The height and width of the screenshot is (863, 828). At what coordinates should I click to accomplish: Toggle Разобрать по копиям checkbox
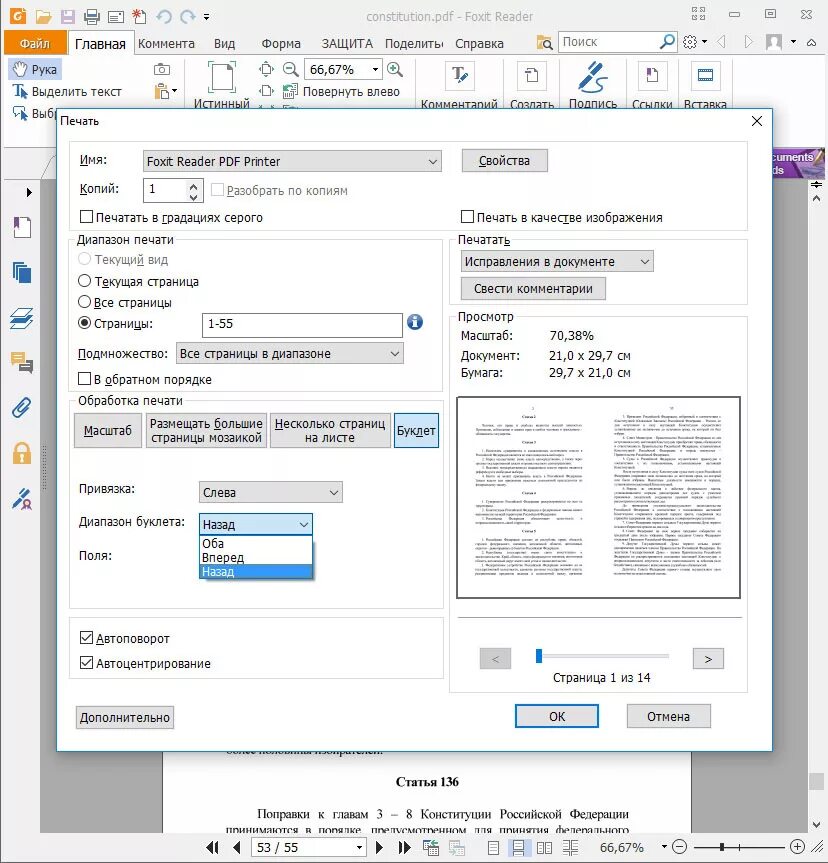point(217,190)
